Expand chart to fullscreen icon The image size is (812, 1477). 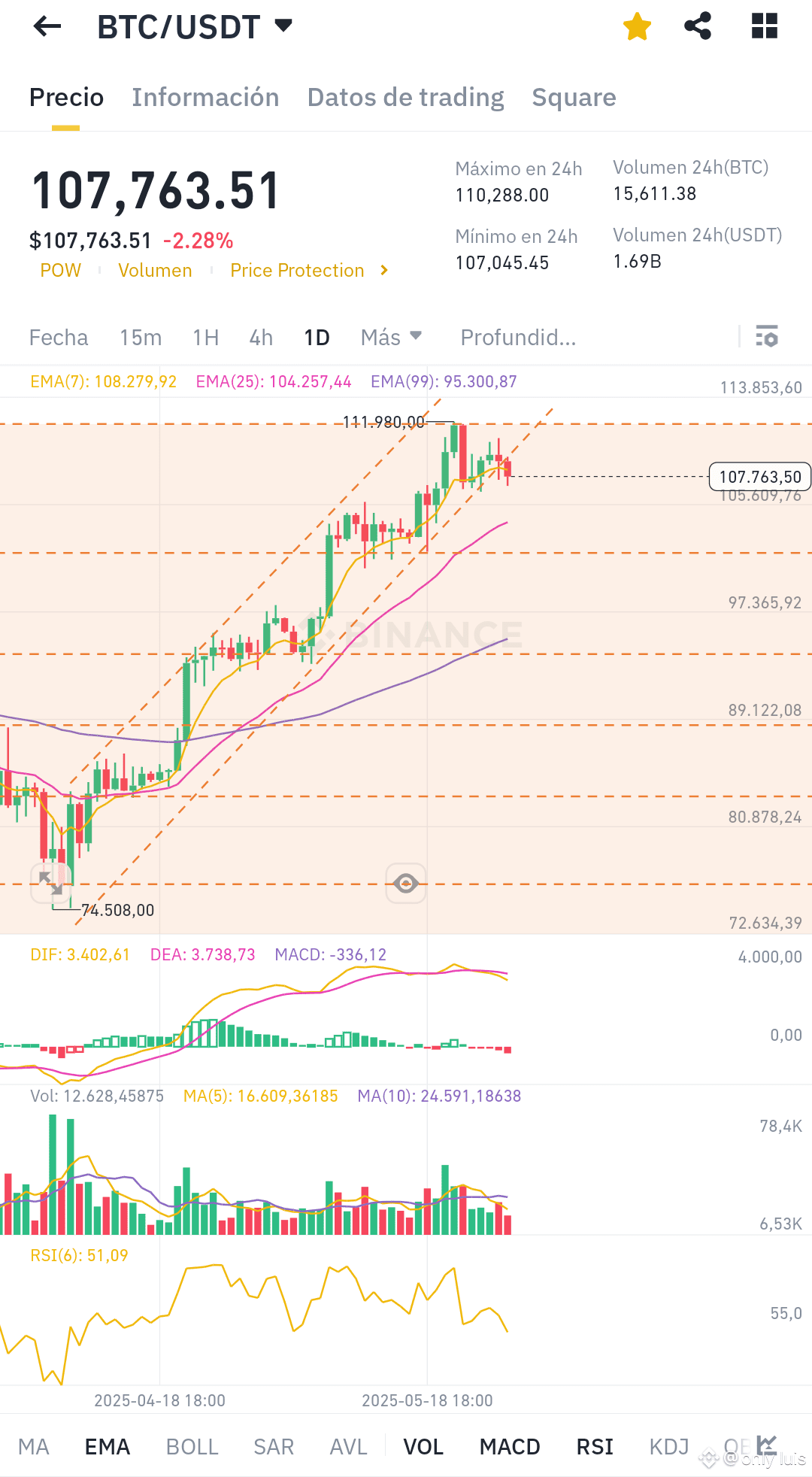50,883
